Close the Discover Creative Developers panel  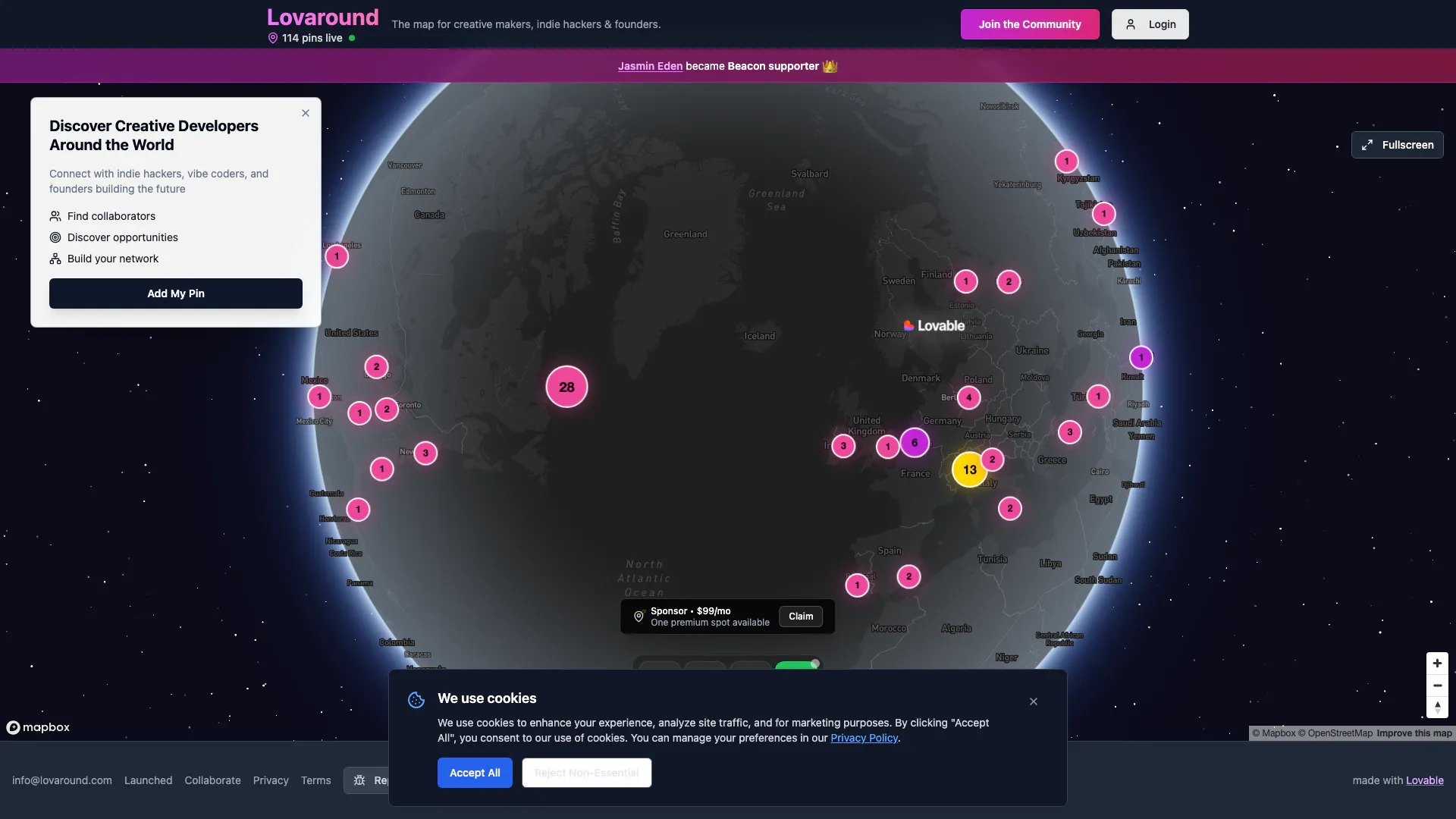coord(306,113)
